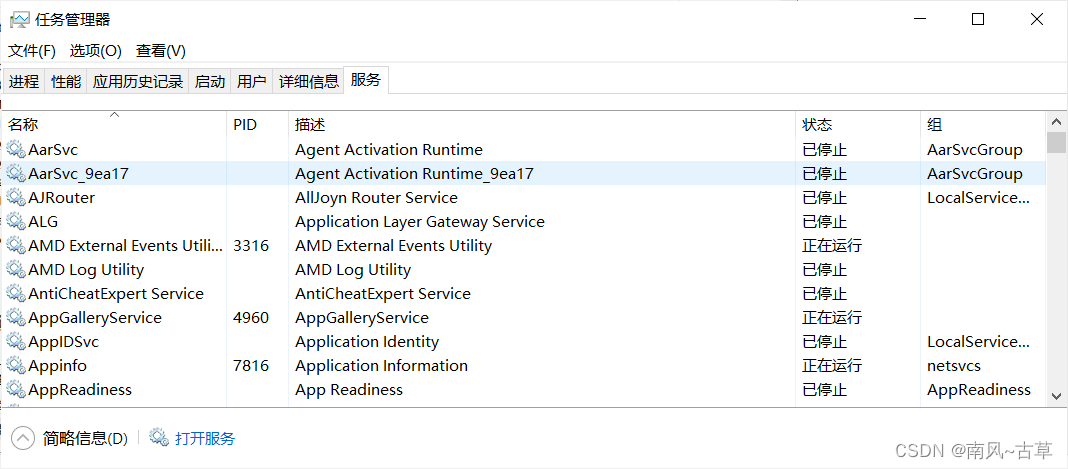Select the AppReadiness service row
Screen dimensions: 1068x469
point(524,389)
